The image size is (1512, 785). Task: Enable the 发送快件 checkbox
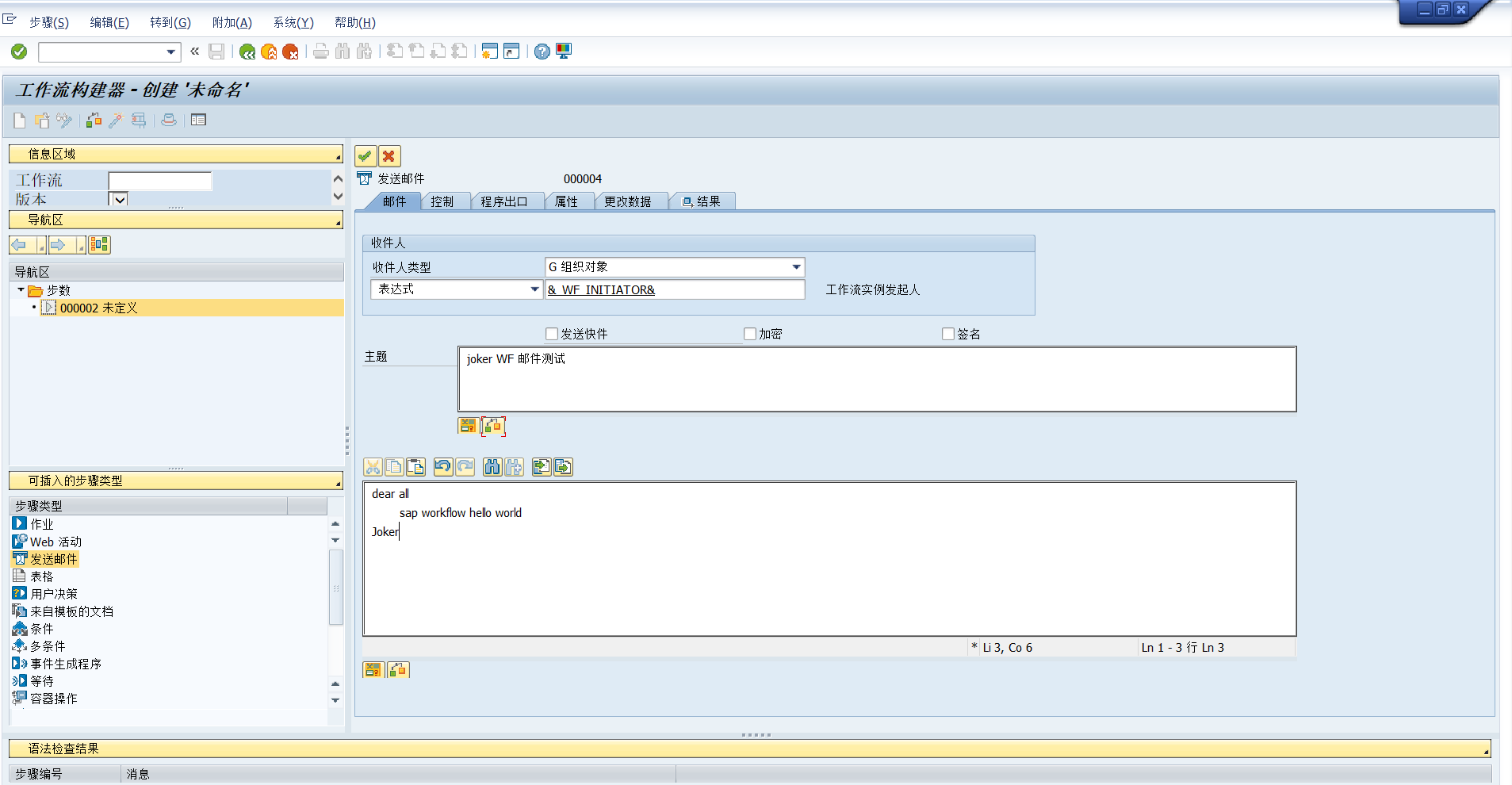(552, 334)
